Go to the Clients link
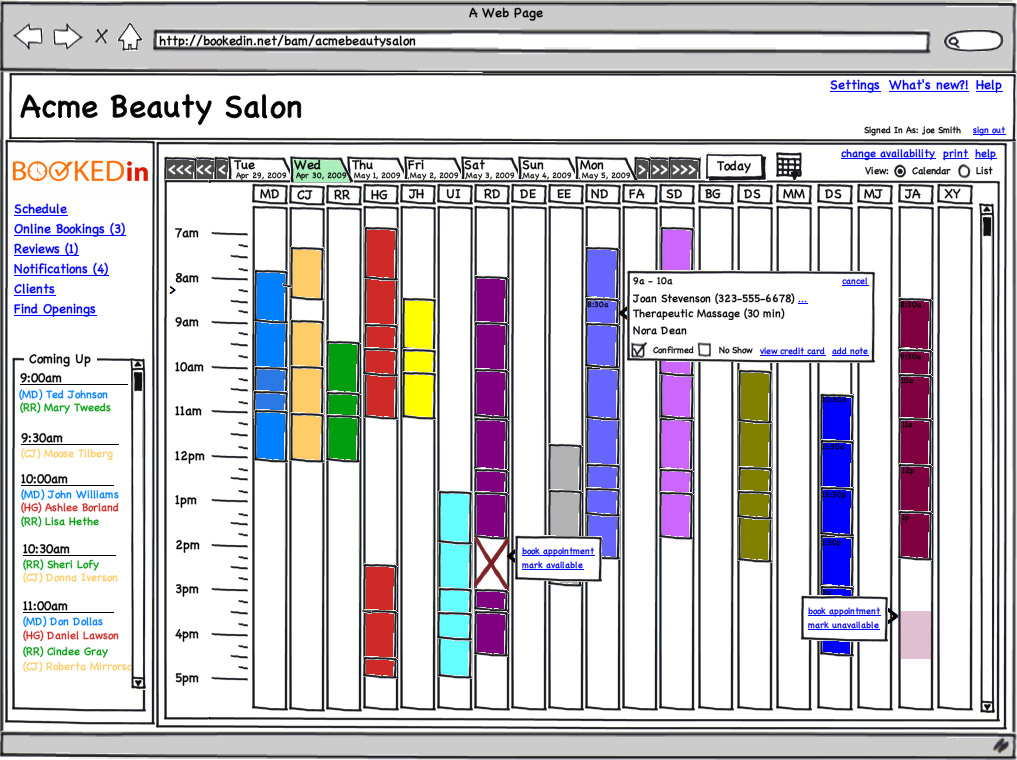This screenshot has width=1017, height=760. click(x=34, y=289)
